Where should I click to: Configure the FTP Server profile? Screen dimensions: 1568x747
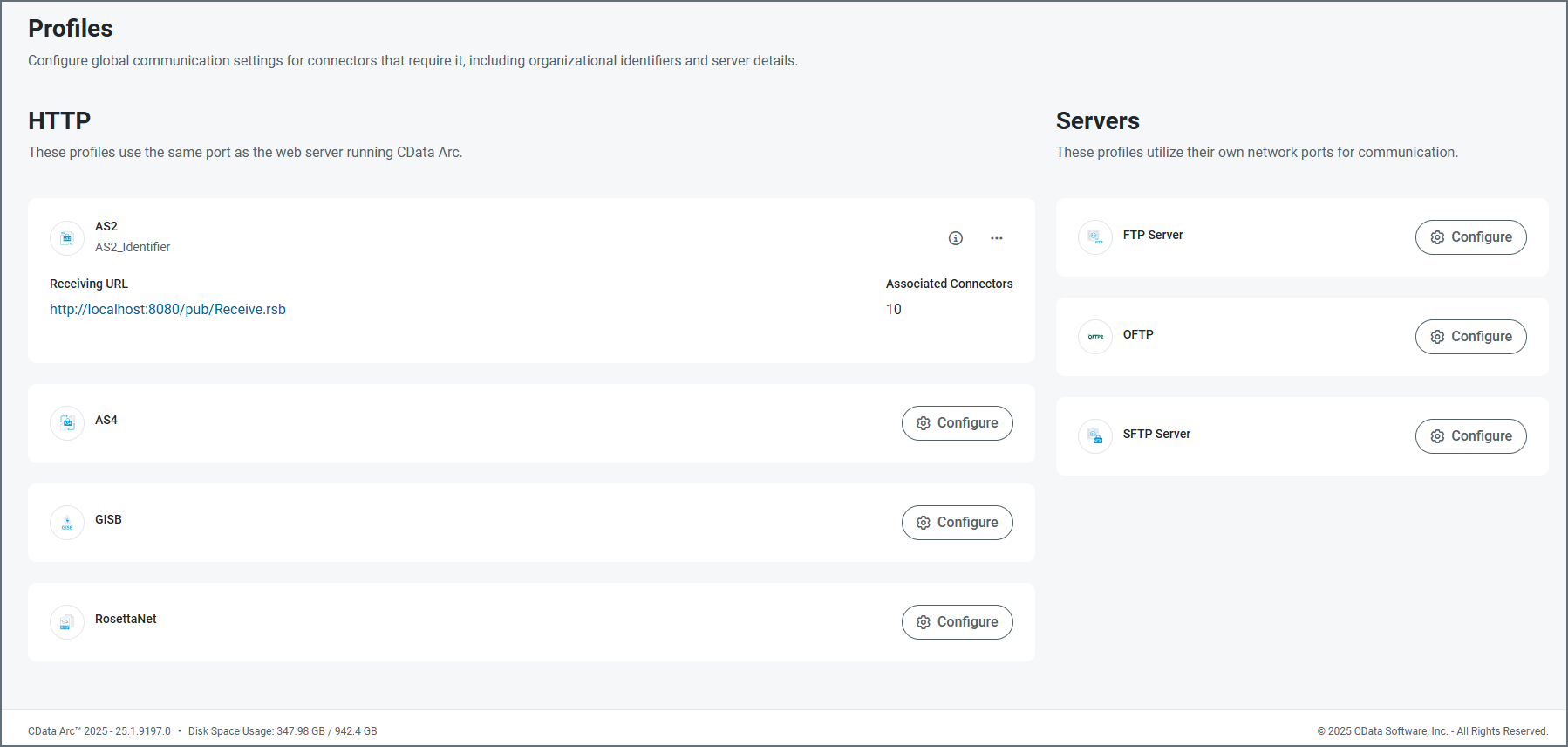click(1470, 237)
